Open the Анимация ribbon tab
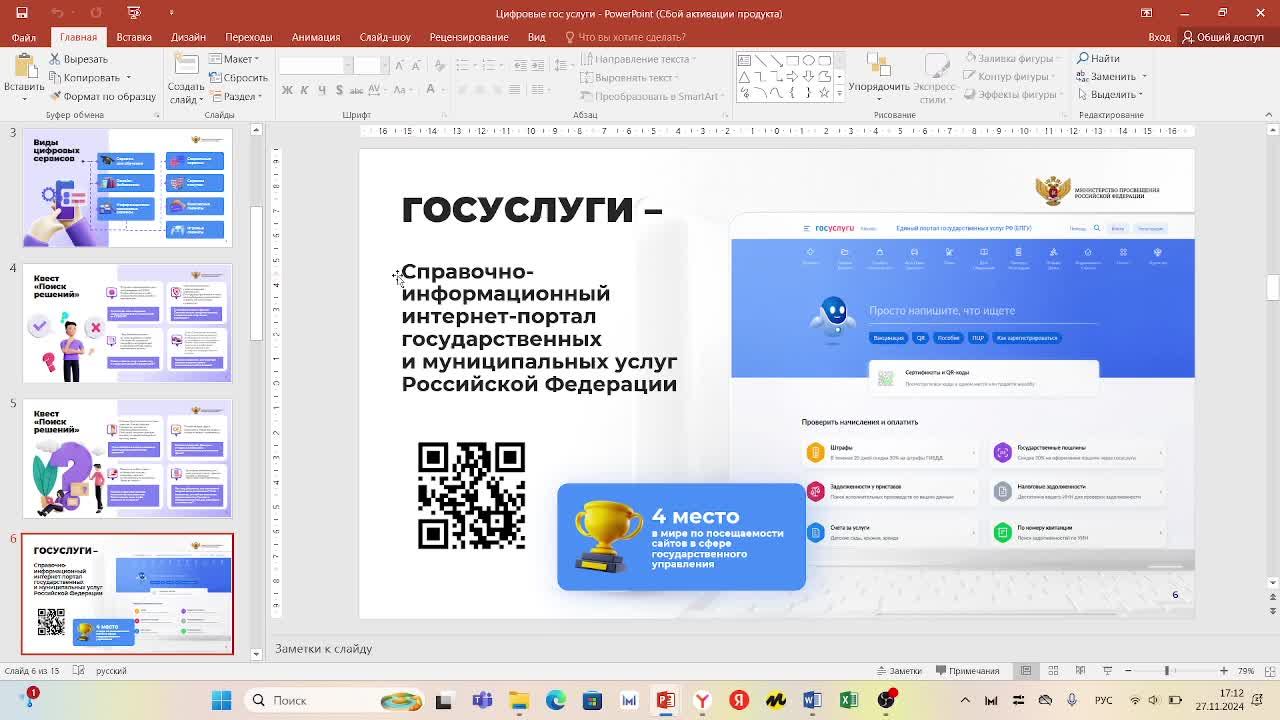 [x=316, y=37]
